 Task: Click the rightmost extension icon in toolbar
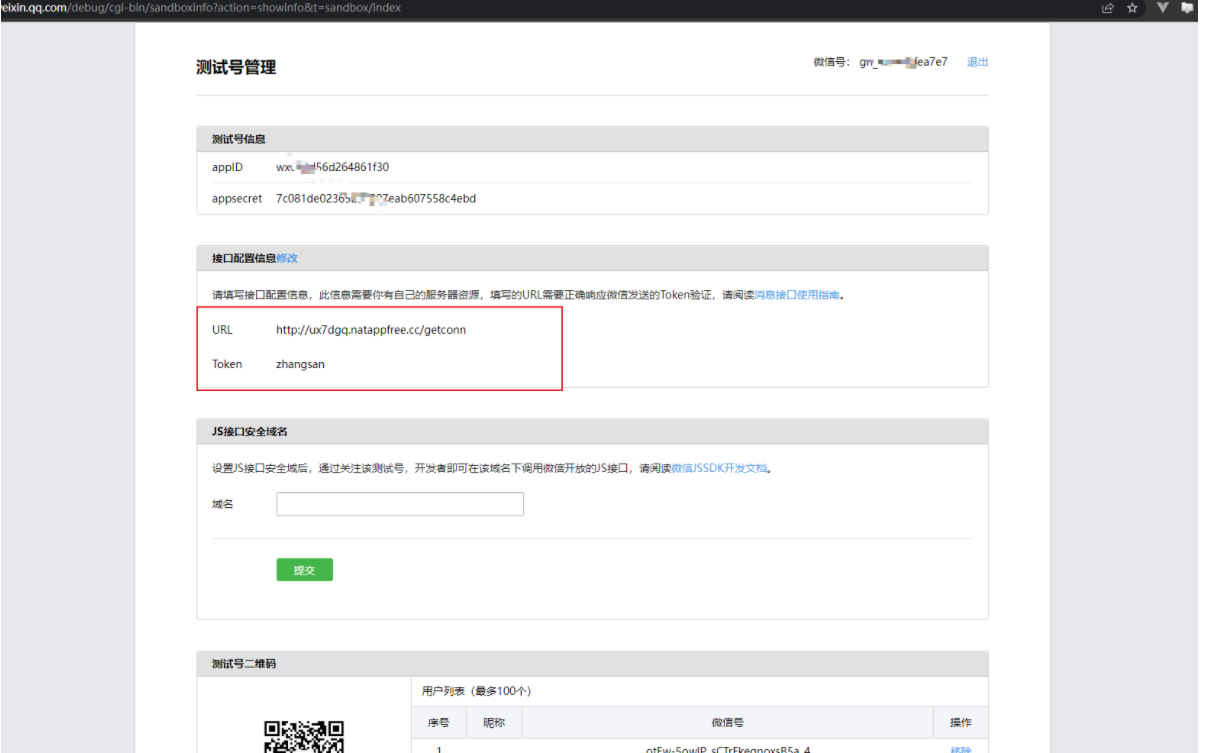tap(1188, 8)
